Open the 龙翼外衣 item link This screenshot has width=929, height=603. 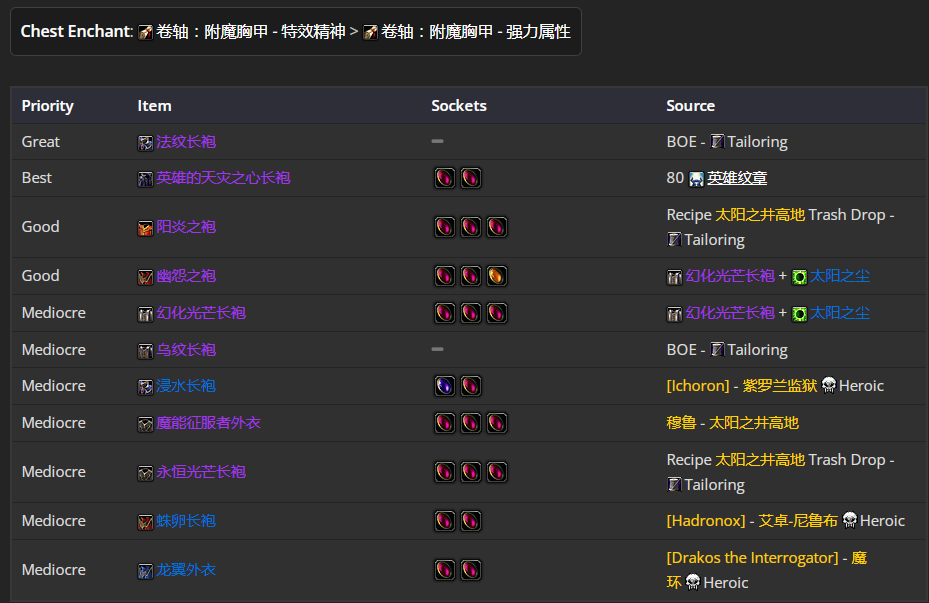pos(186,570)
